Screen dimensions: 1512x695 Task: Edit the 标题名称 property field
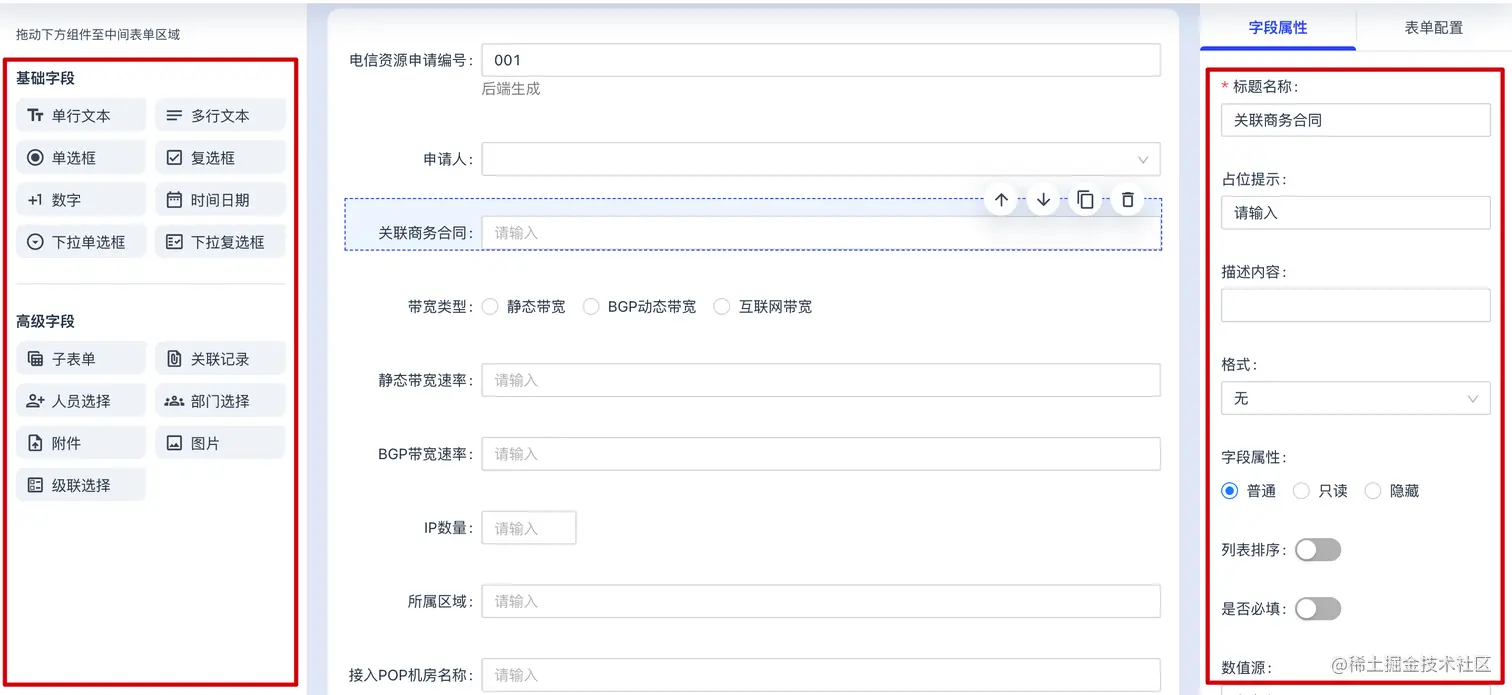(1355, 120)
